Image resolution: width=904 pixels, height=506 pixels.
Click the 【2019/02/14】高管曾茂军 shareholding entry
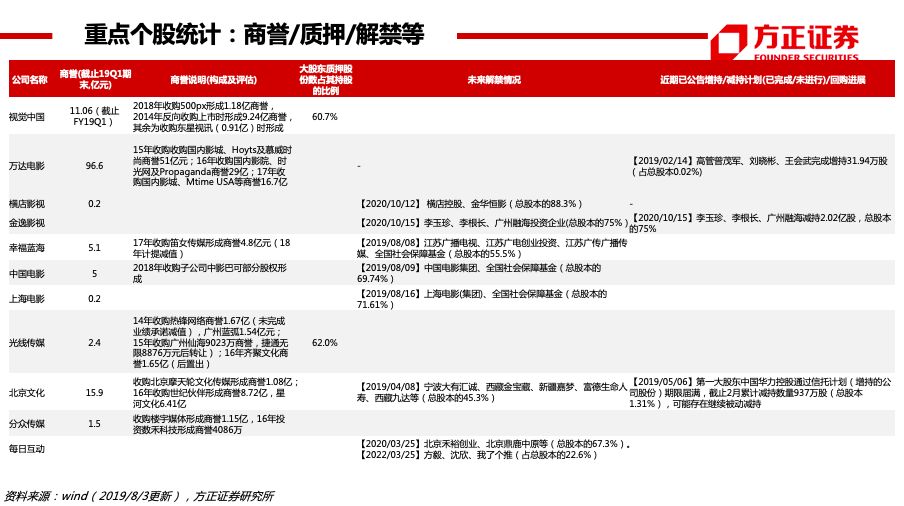tap(759, 166)
